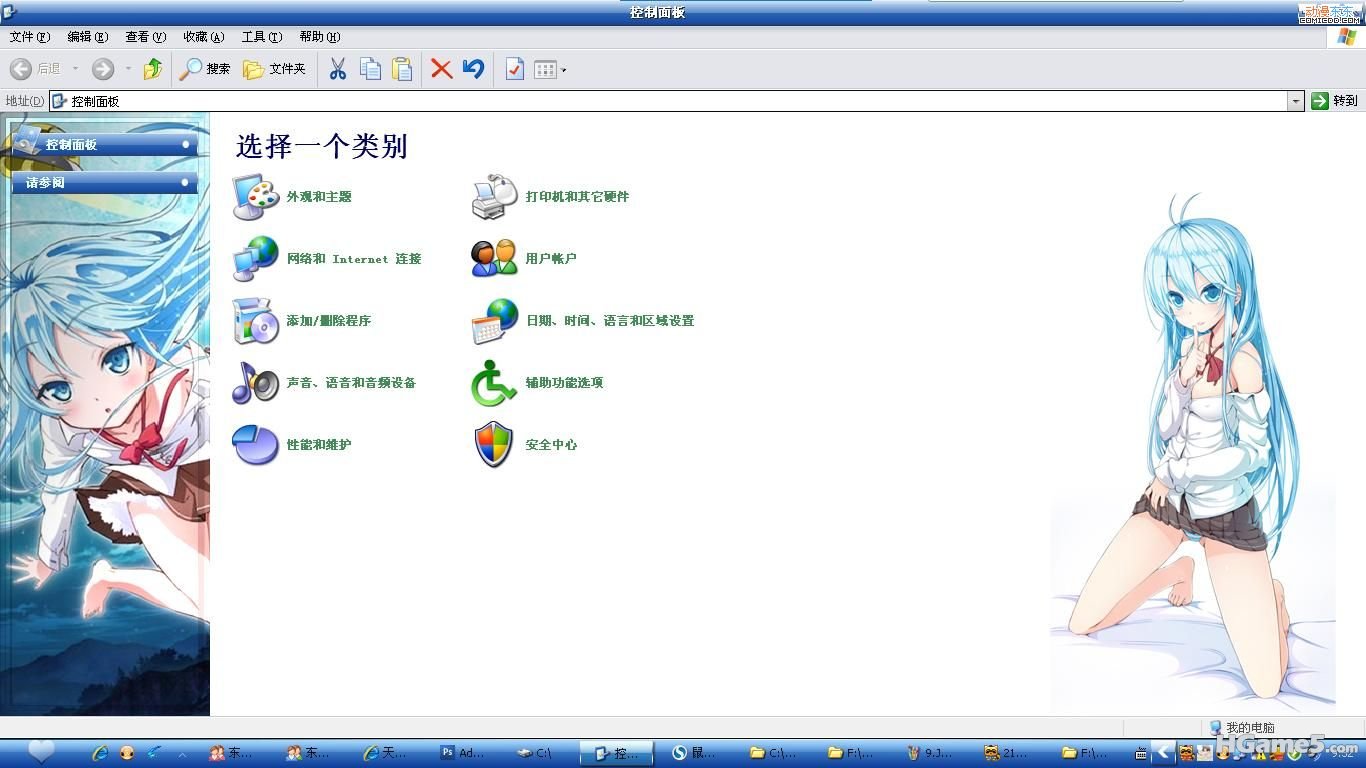Open the 搜索 search tool

pyautogui.click(x=205, y=69)
